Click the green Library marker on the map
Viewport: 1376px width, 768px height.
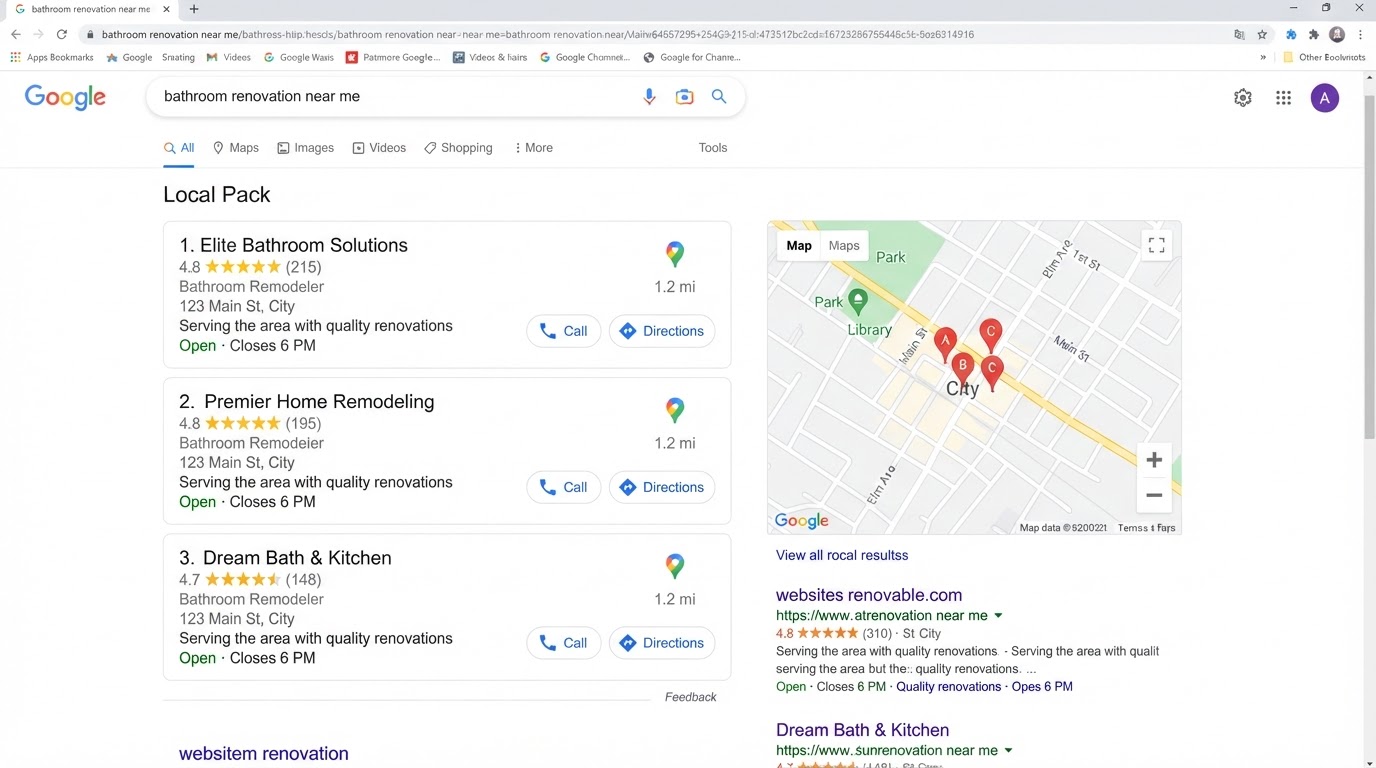click(x=857, y=301)
